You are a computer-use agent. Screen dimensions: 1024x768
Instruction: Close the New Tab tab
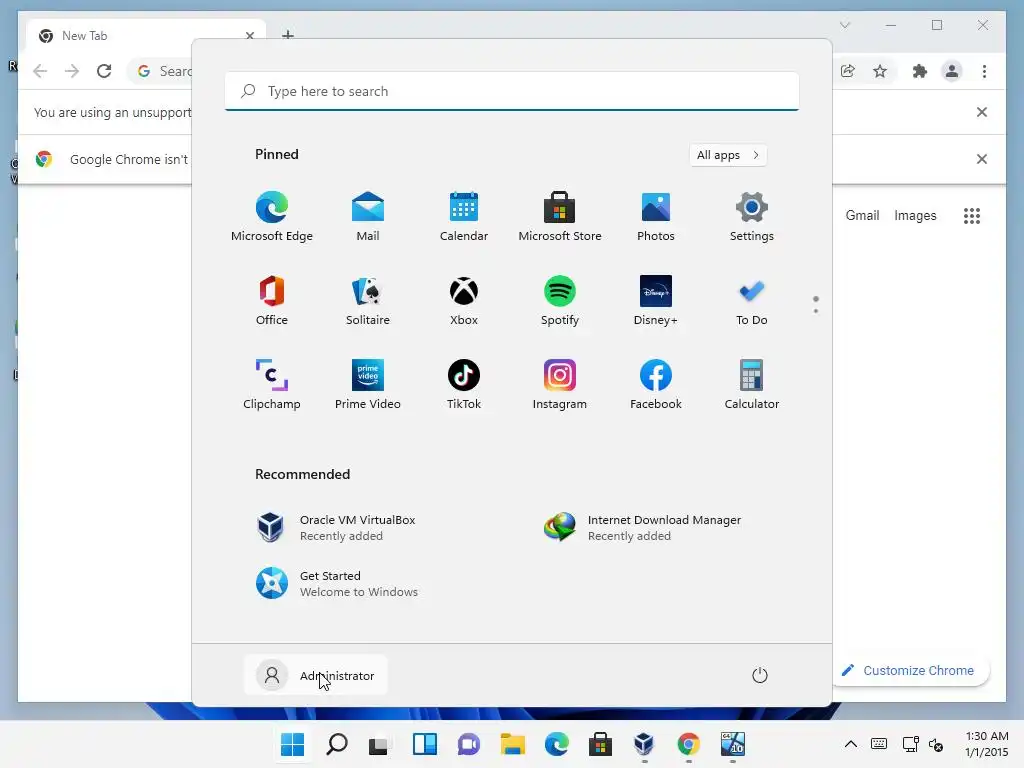click(x=249, y=35)
